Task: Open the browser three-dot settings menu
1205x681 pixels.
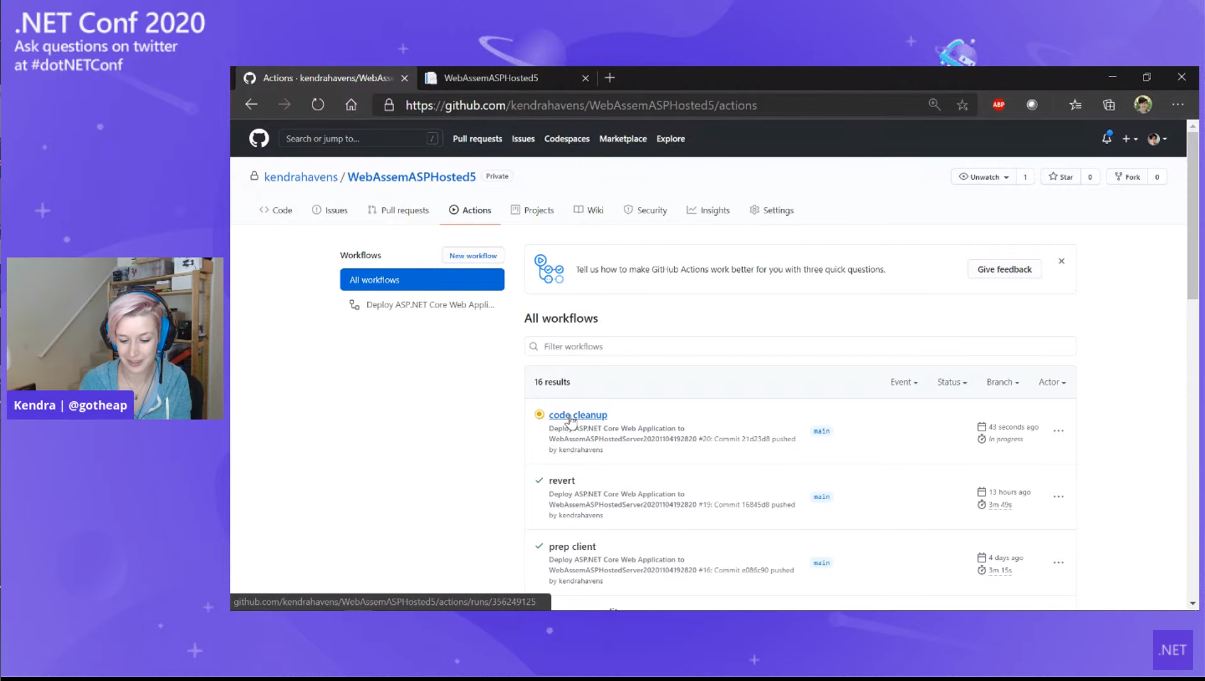Action: (x=1177, y=104)
